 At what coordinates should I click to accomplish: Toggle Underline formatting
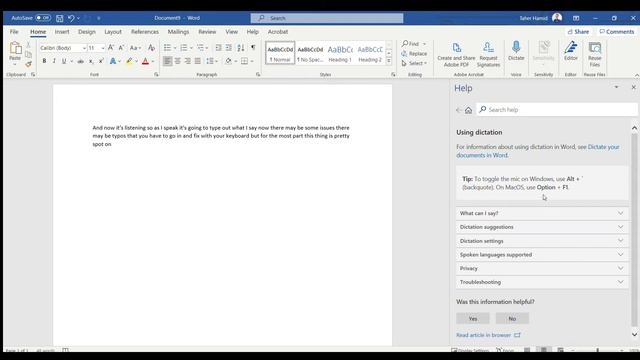click(x=64, y=61)
